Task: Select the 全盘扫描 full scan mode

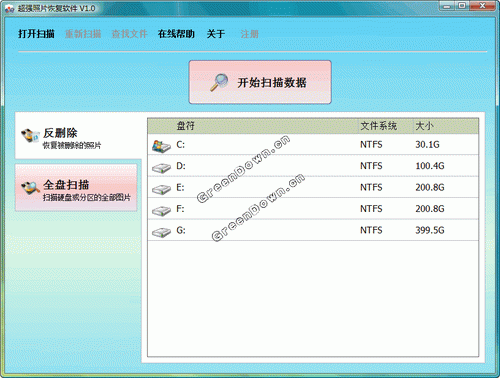Action: click(76, 188)
